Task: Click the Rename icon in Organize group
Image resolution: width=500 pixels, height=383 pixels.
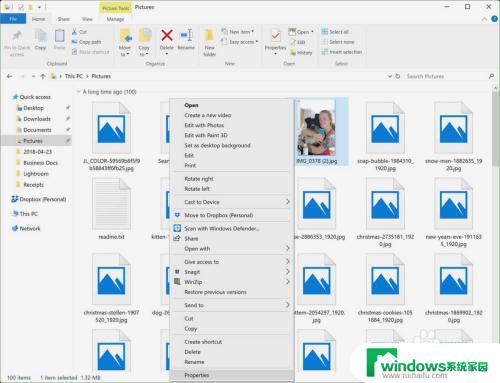Action: (x=186, y=35)
